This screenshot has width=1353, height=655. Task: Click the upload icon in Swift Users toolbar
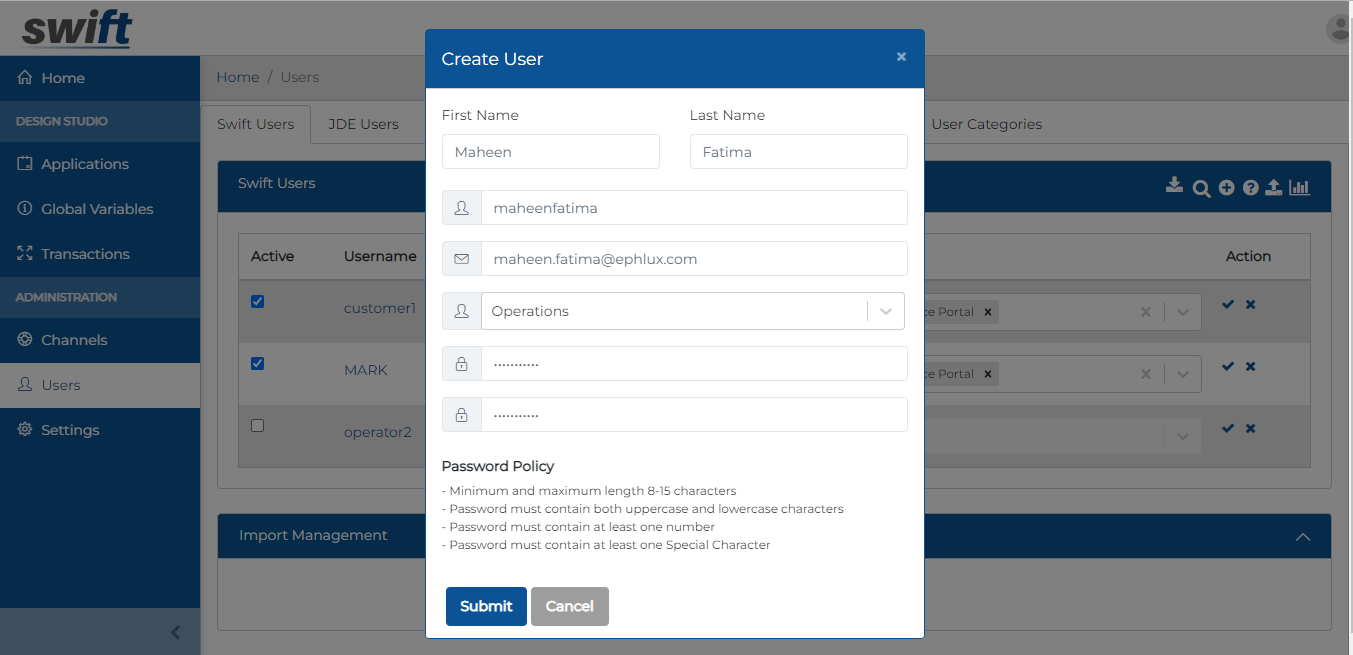(x=1273, y=186)
